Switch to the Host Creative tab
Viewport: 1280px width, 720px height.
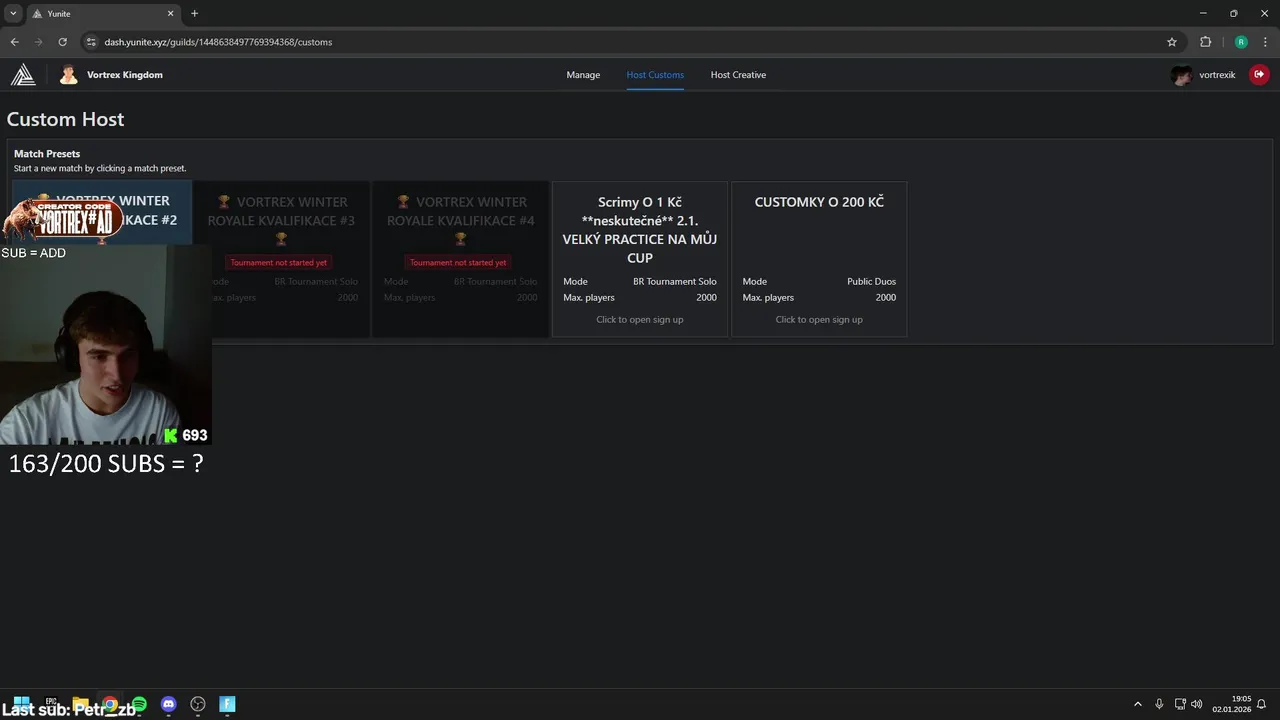pos(738,75)
